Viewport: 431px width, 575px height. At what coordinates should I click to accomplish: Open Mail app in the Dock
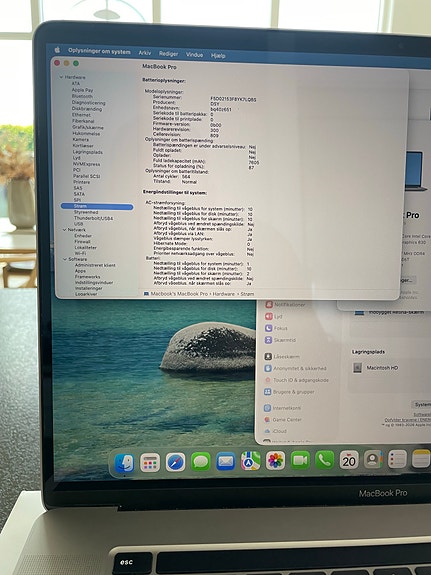click(226, 461)
